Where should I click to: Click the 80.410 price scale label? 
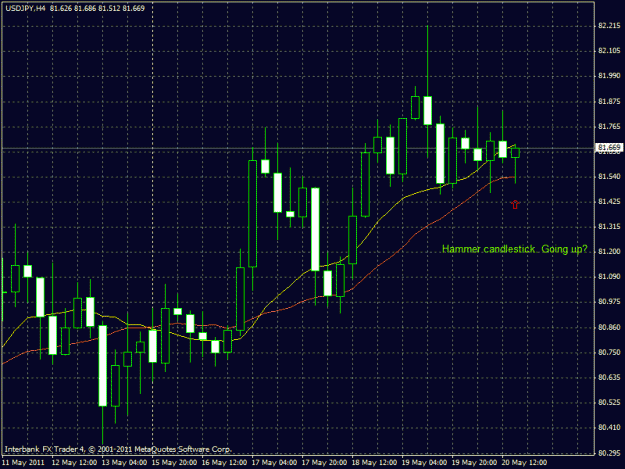(x=609, y=428)
